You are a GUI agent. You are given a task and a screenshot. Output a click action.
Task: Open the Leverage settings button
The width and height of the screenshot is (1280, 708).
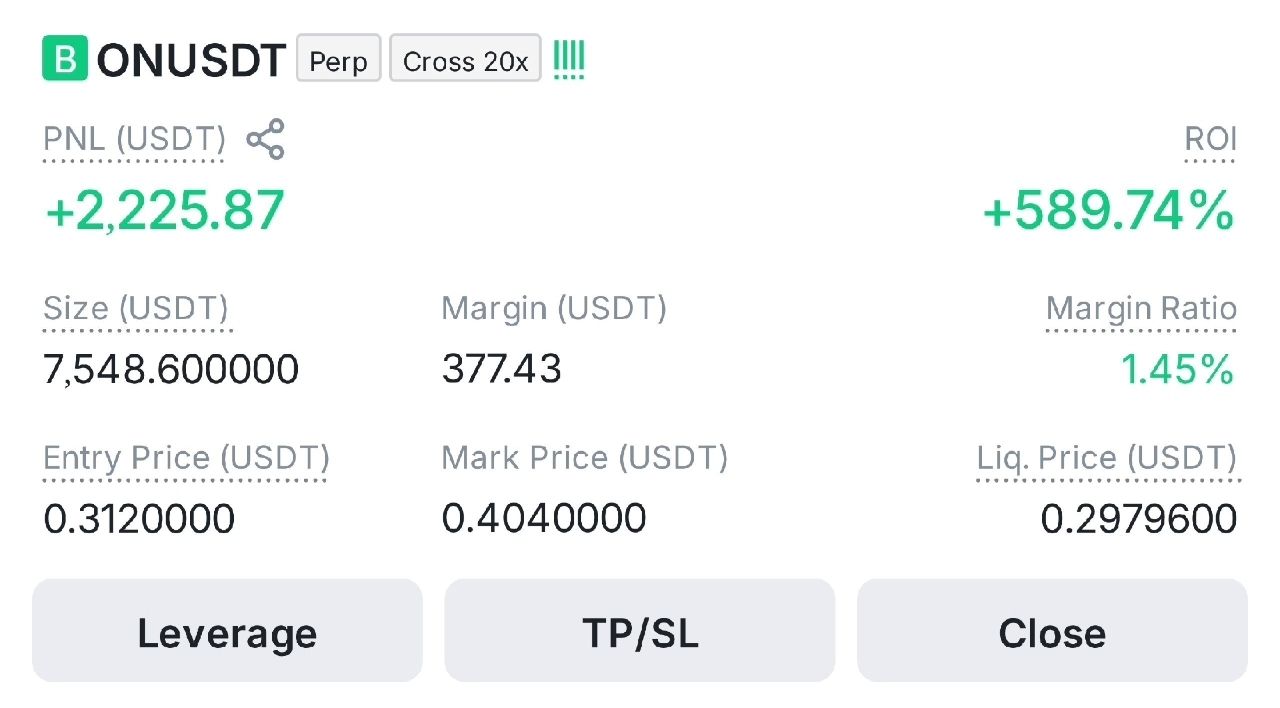(x=227, y=631)
